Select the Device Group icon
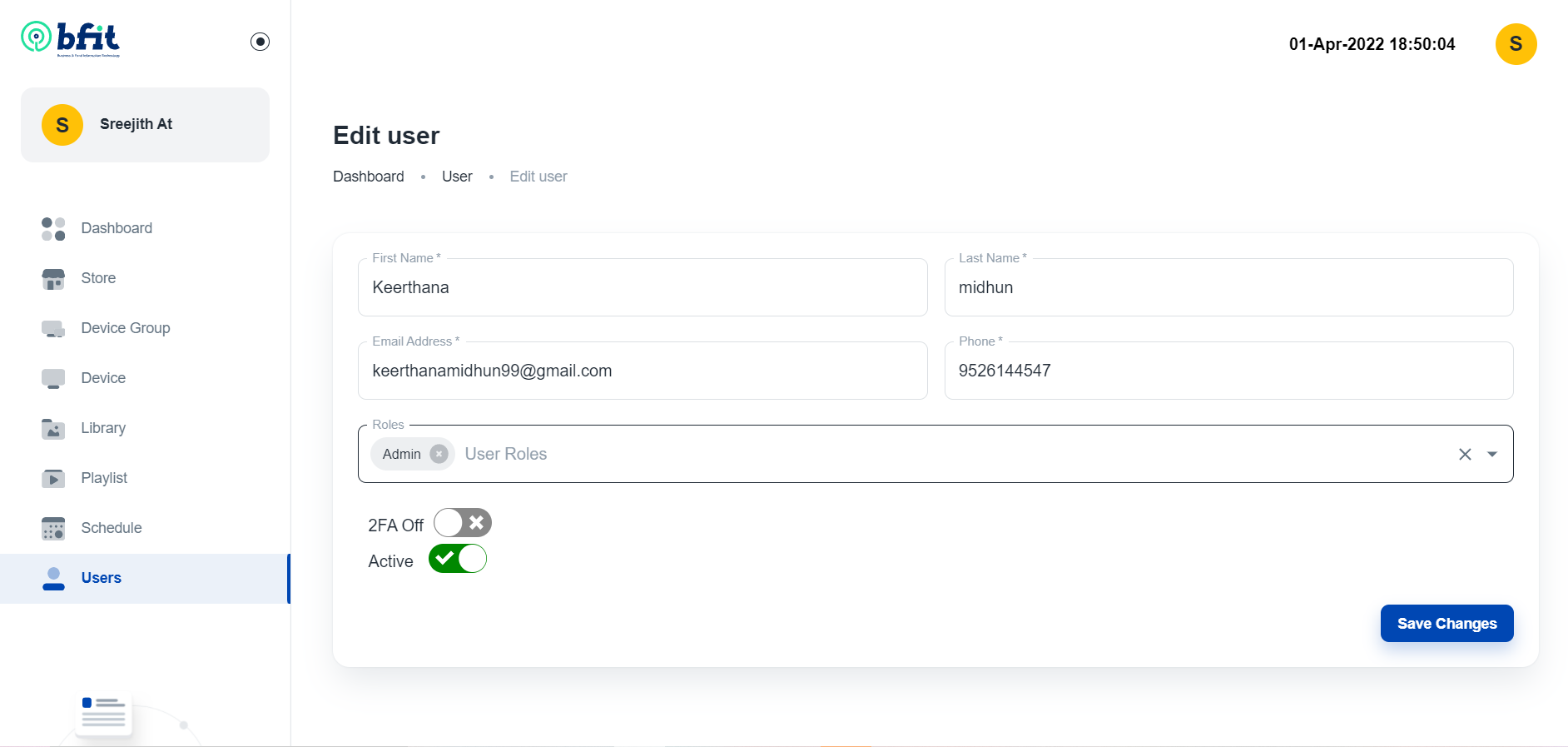The image size is (1568, 747). tap(53, 328)
